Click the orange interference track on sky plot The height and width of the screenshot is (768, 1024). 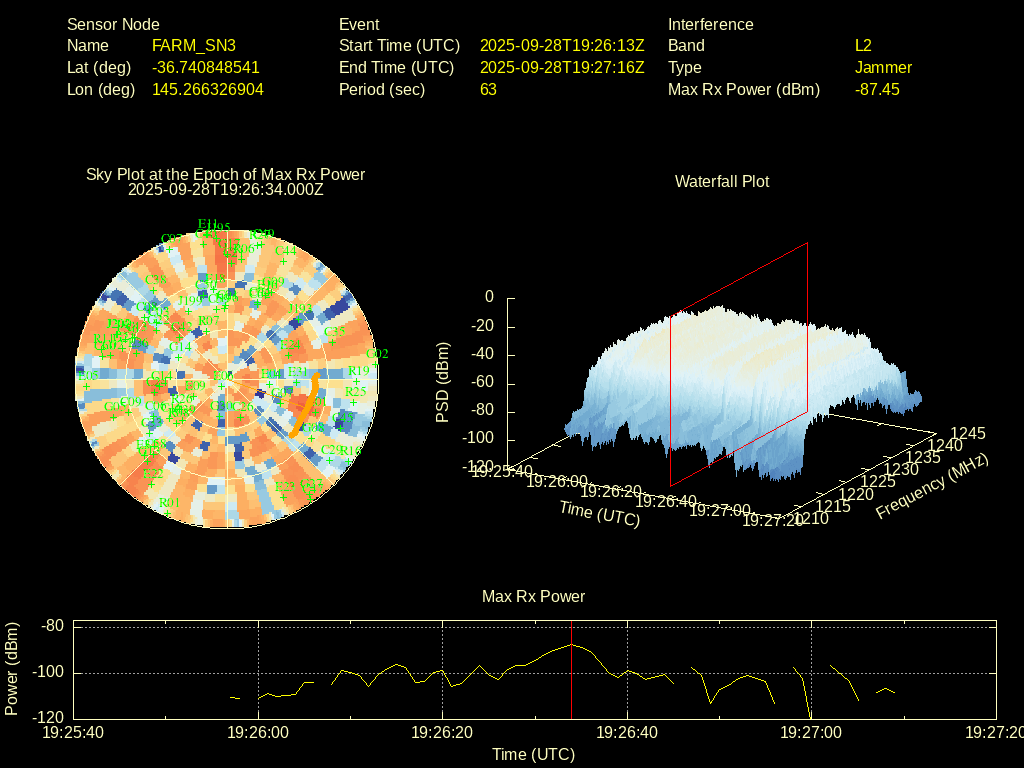tap(308, 403)
